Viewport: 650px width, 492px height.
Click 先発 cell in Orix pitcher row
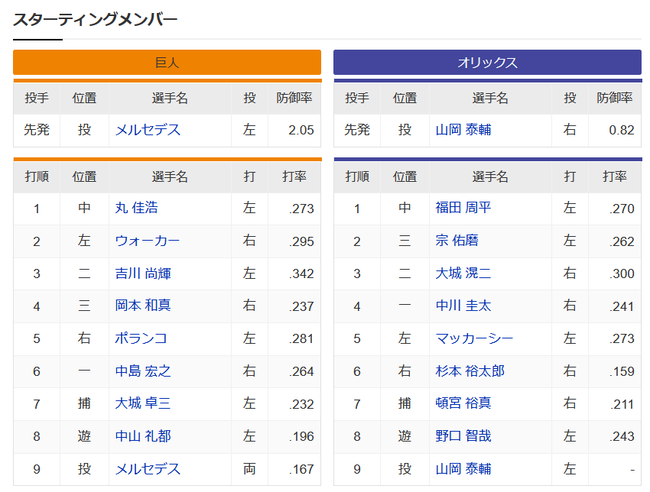357,130
